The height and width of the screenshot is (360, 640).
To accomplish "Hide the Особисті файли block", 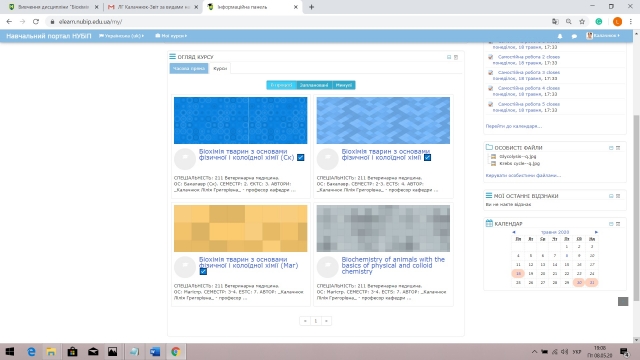I will coord(611,148).
